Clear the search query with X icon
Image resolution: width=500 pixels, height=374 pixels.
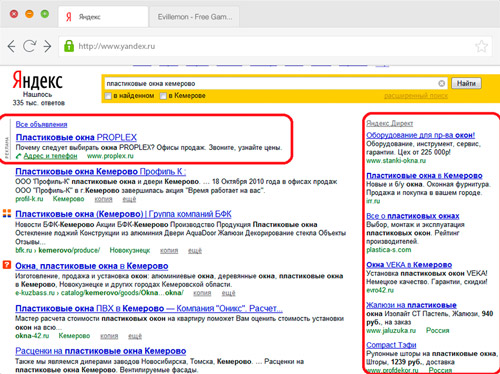point(441,83)
